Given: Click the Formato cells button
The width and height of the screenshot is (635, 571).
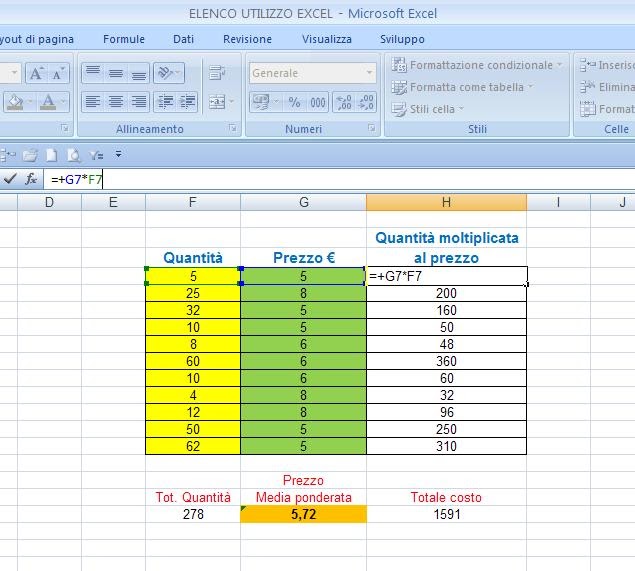Looking at the screenshot, I should point(607,109).
